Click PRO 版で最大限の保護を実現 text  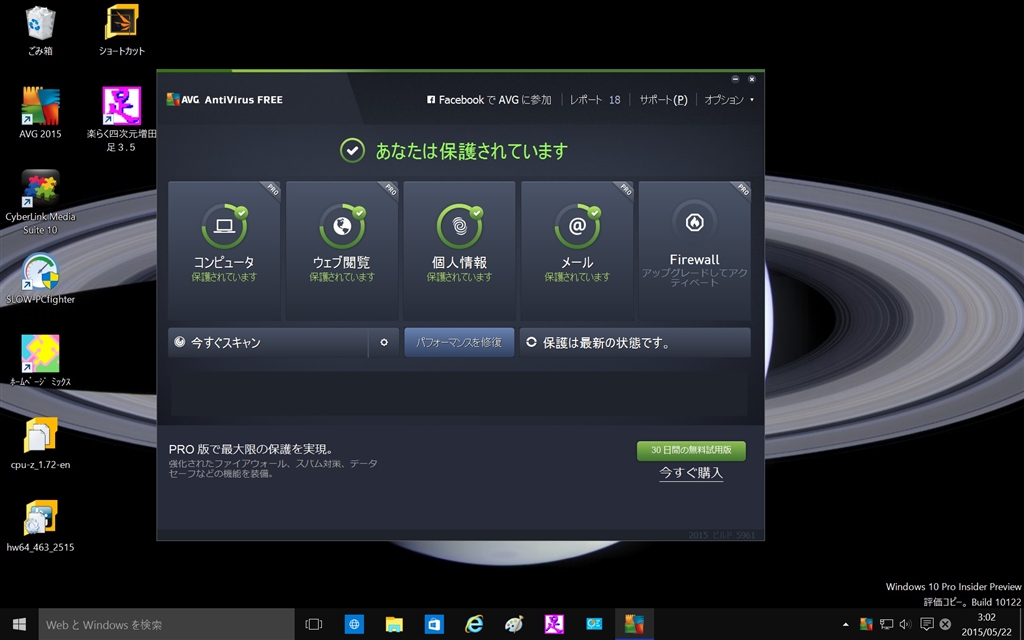point(251,449)
